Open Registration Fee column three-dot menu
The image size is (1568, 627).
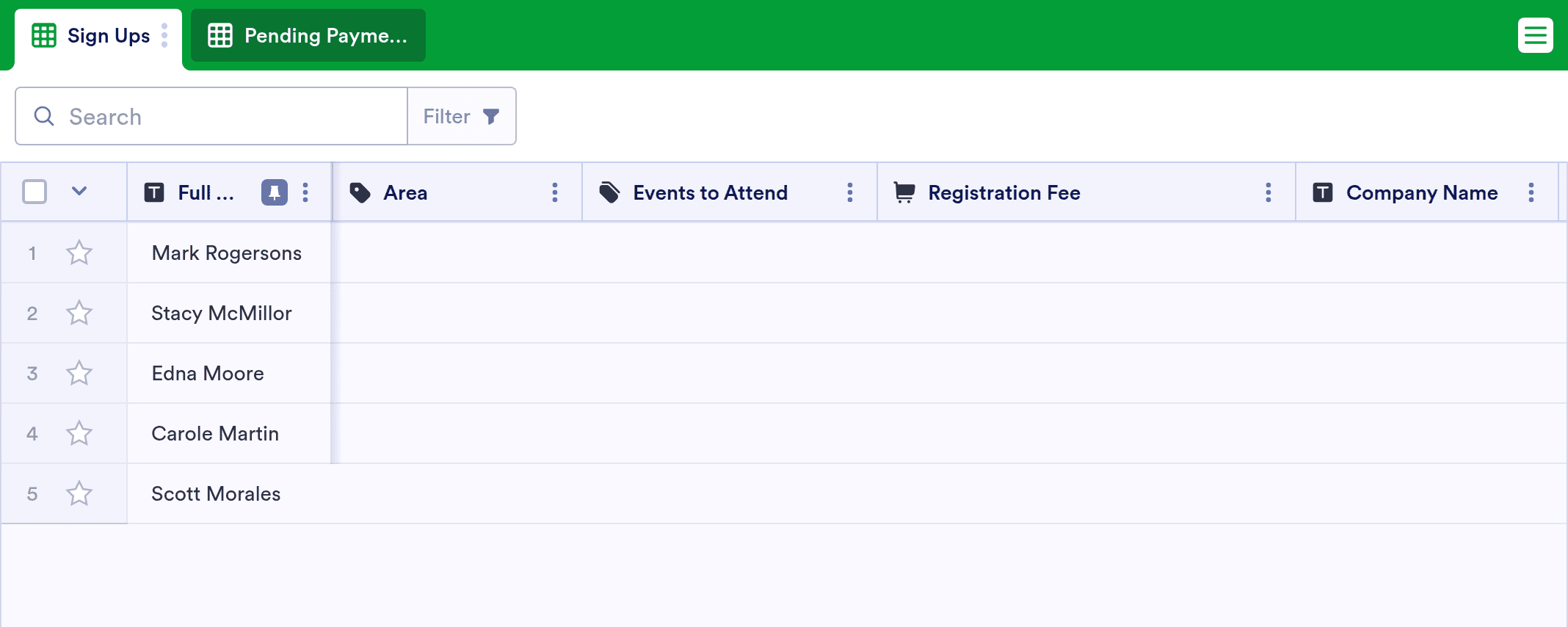point(1268,192)
